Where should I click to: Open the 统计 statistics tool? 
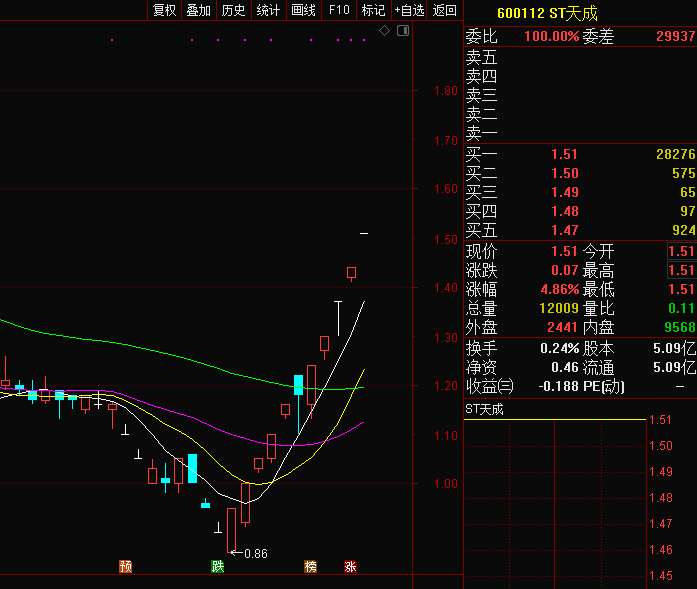(268, 10)
